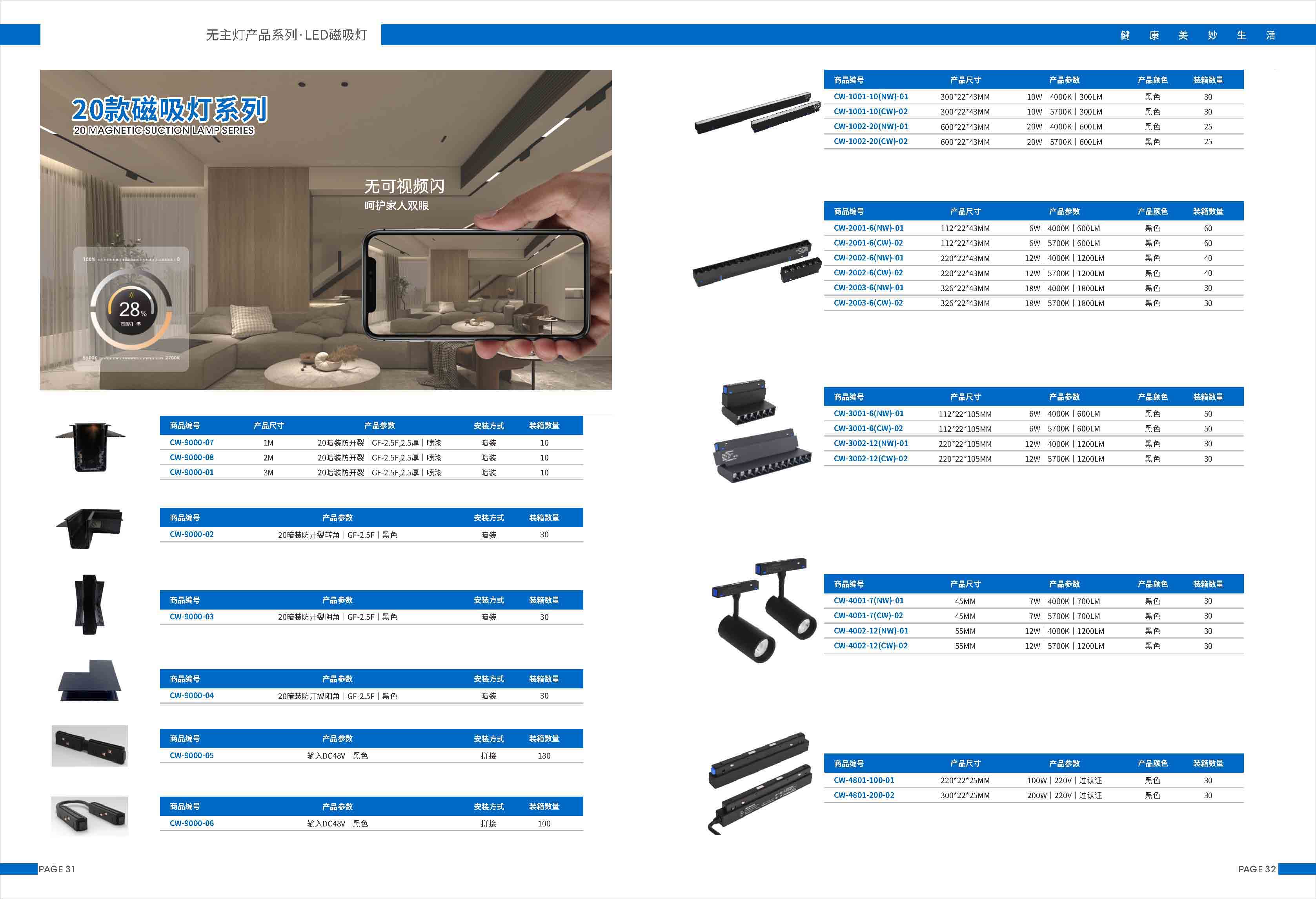Viewport: 1316px width, 899px height.
Task: Click the product code CW-1002-20(CW)-02
Action: (870, 142)
